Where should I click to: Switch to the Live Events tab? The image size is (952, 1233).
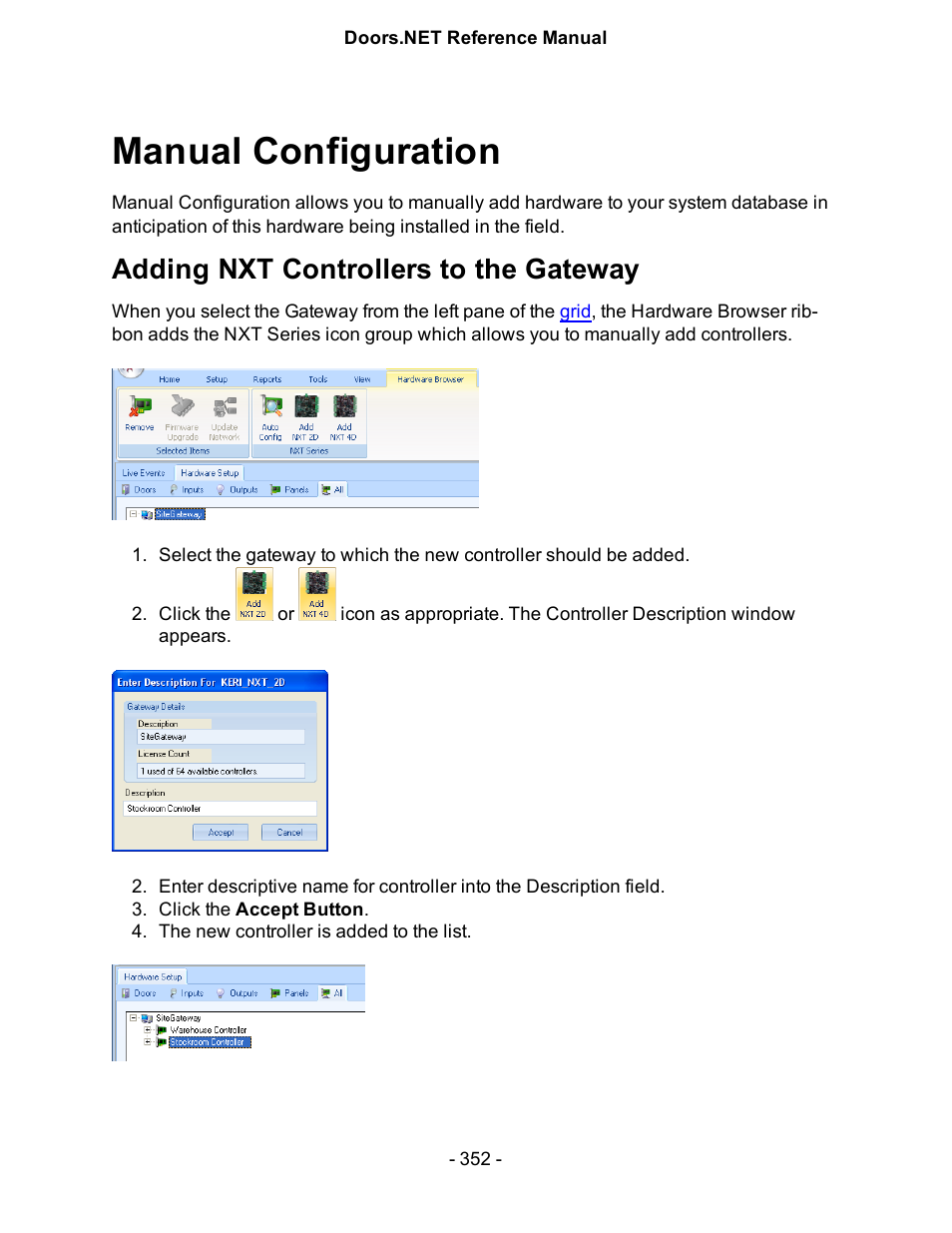point(144,473)
